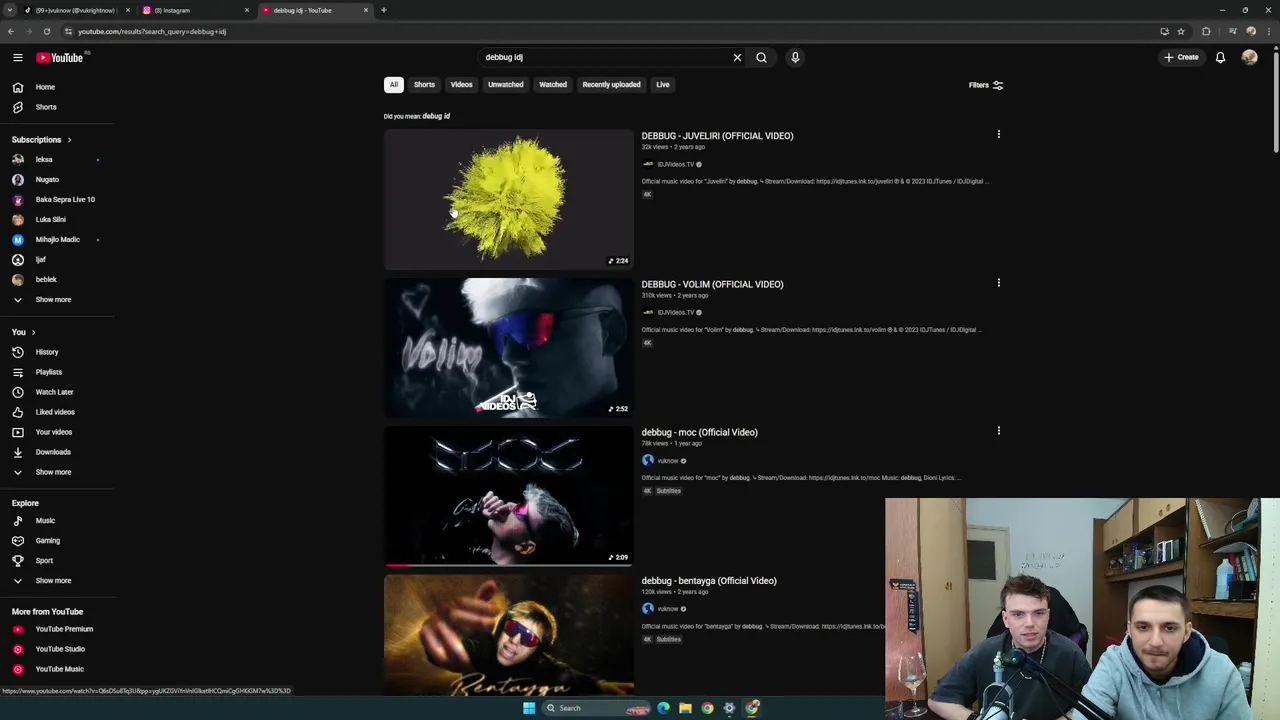Open Chrome tab search dropdown arrow

pos(10,10)
